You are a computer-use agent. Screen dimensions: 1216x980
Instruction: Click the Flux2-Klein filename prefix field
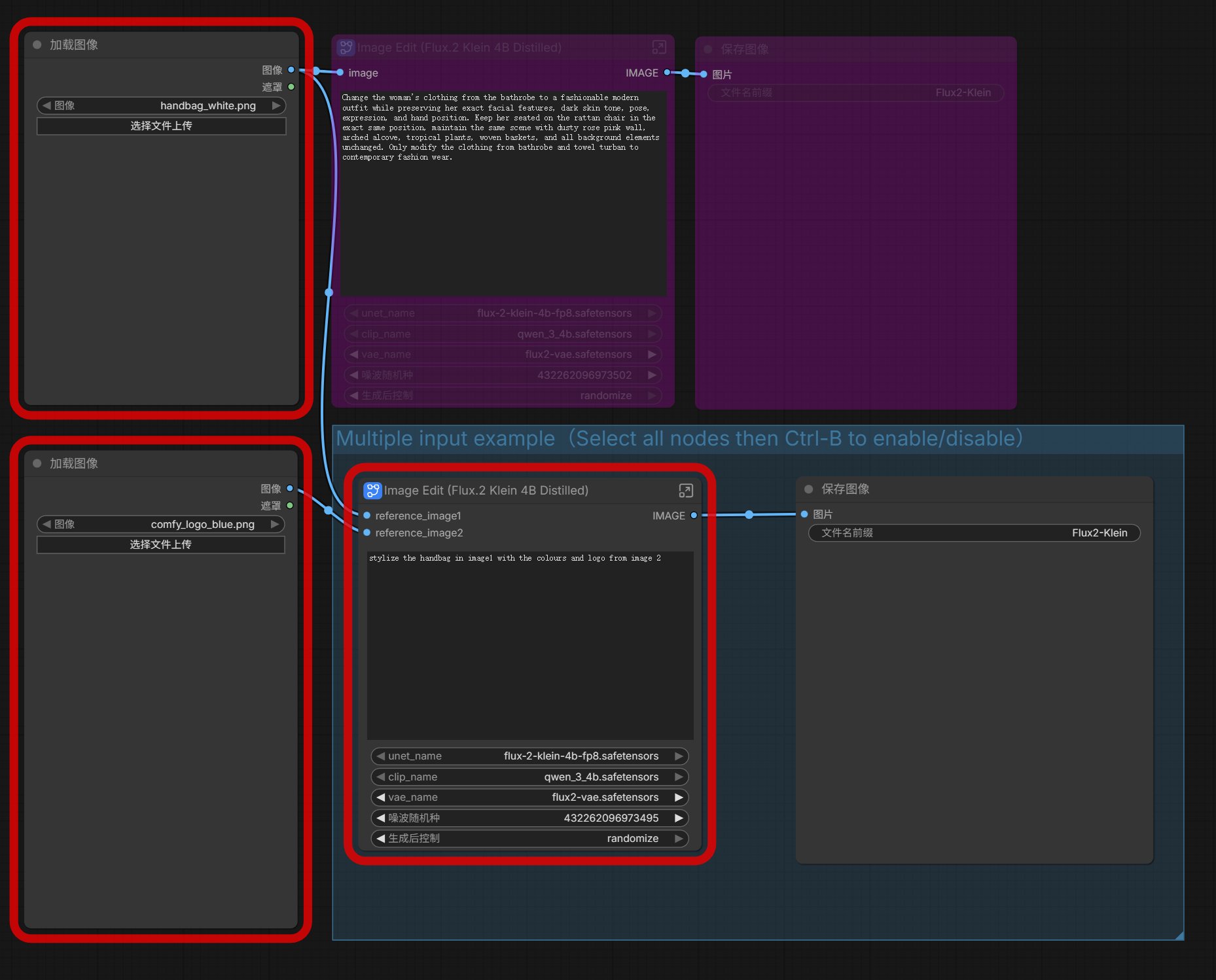(x=974, y=533)
